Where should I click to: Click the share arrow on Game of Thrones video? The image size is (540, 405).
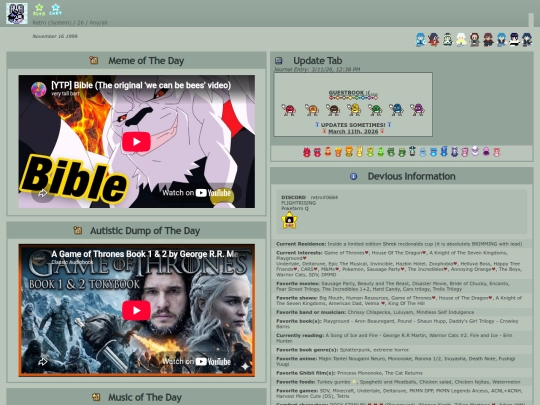pos(43,362)
